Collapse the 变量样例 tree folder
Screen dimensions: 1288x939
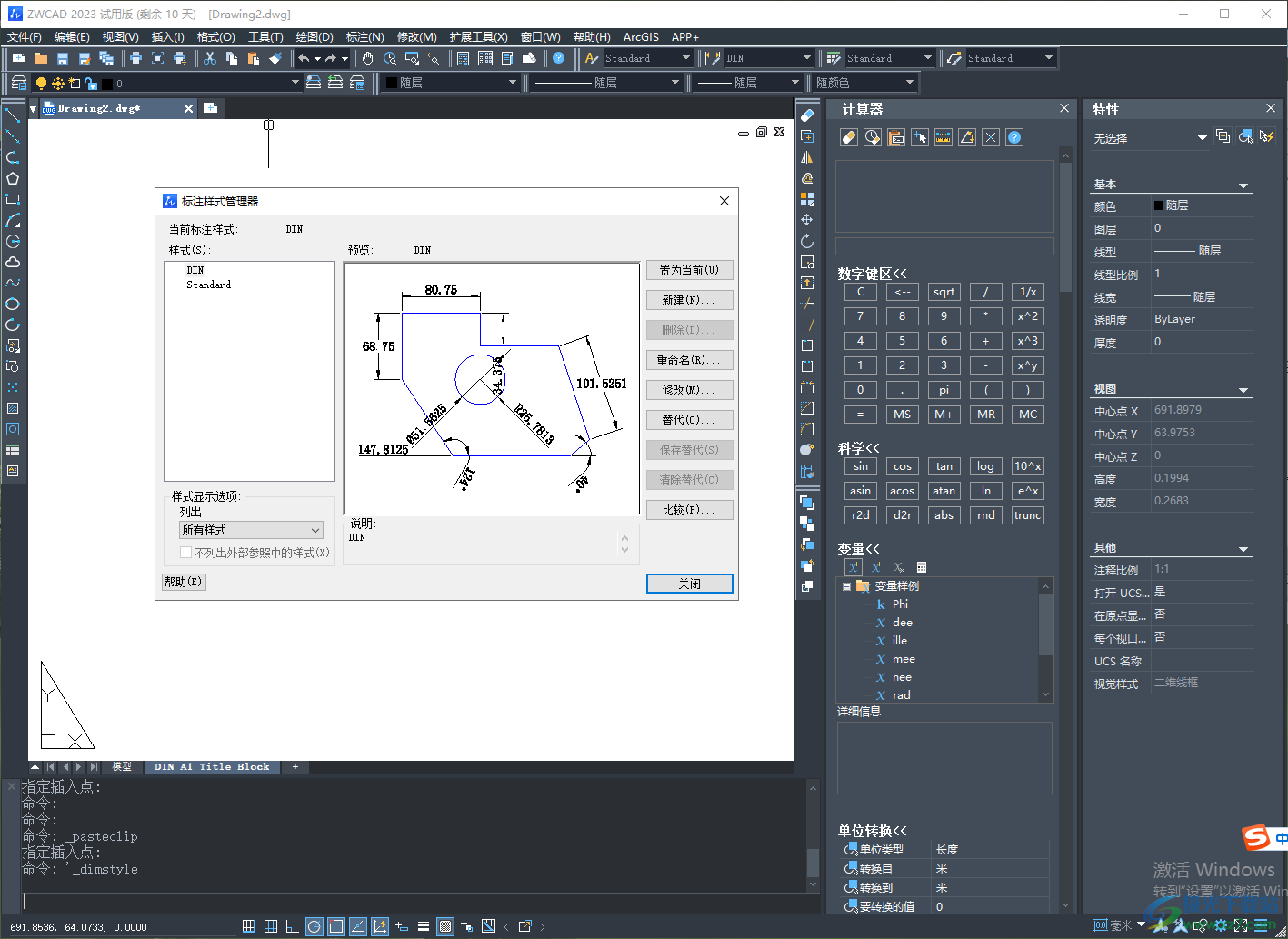click(846, 586)
